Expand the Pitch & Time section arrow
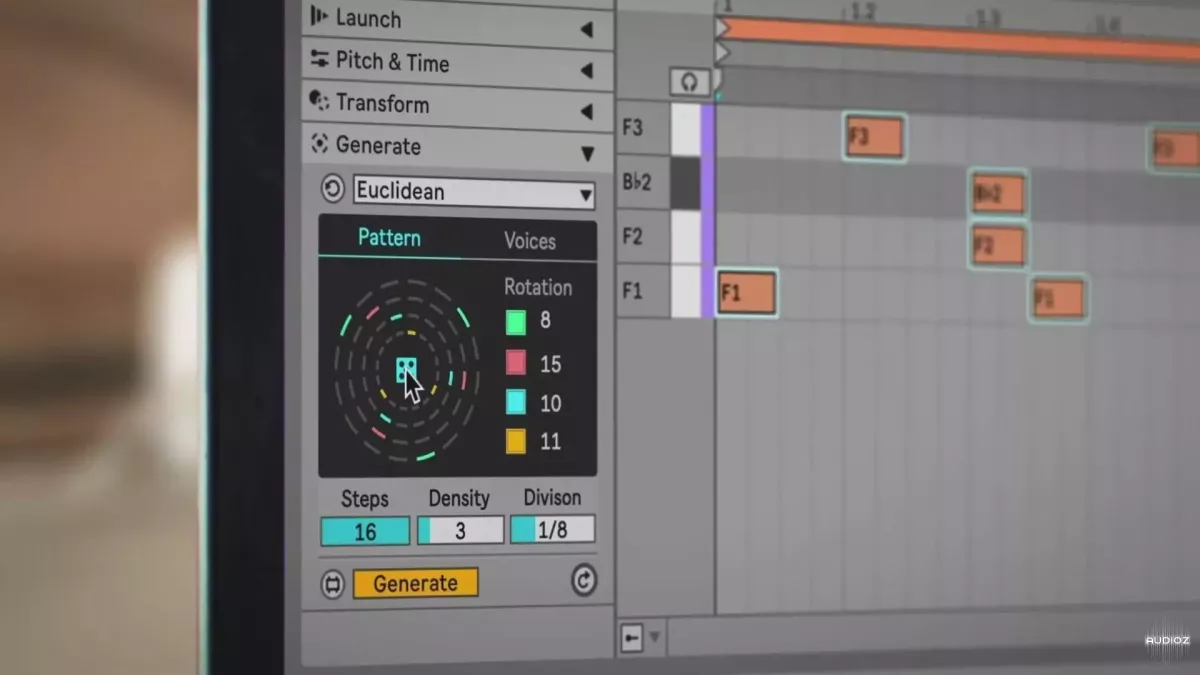Viewport: 1200px width, 675px height. [x=586, y=72]
